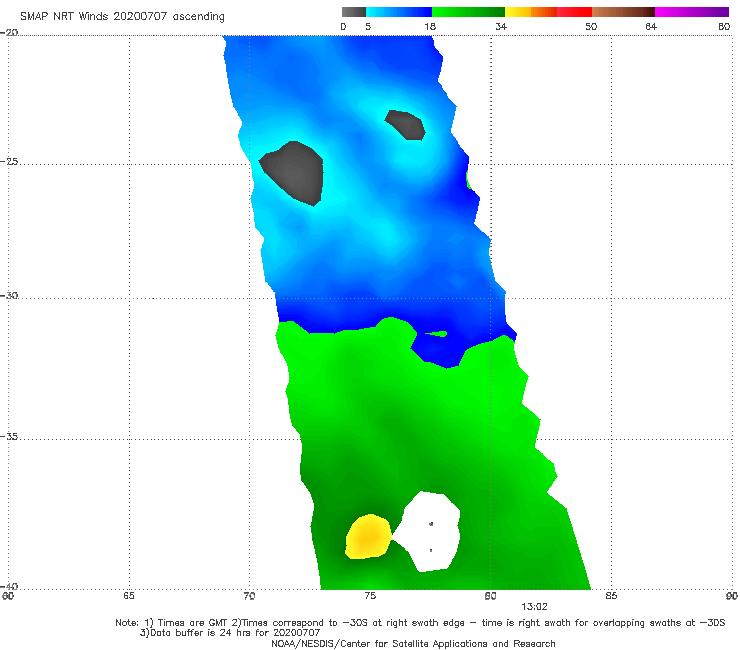Image resolution: width=740 pixels, height=650 pixels.
Task: Click the color bar label 5
Action: 368,27
